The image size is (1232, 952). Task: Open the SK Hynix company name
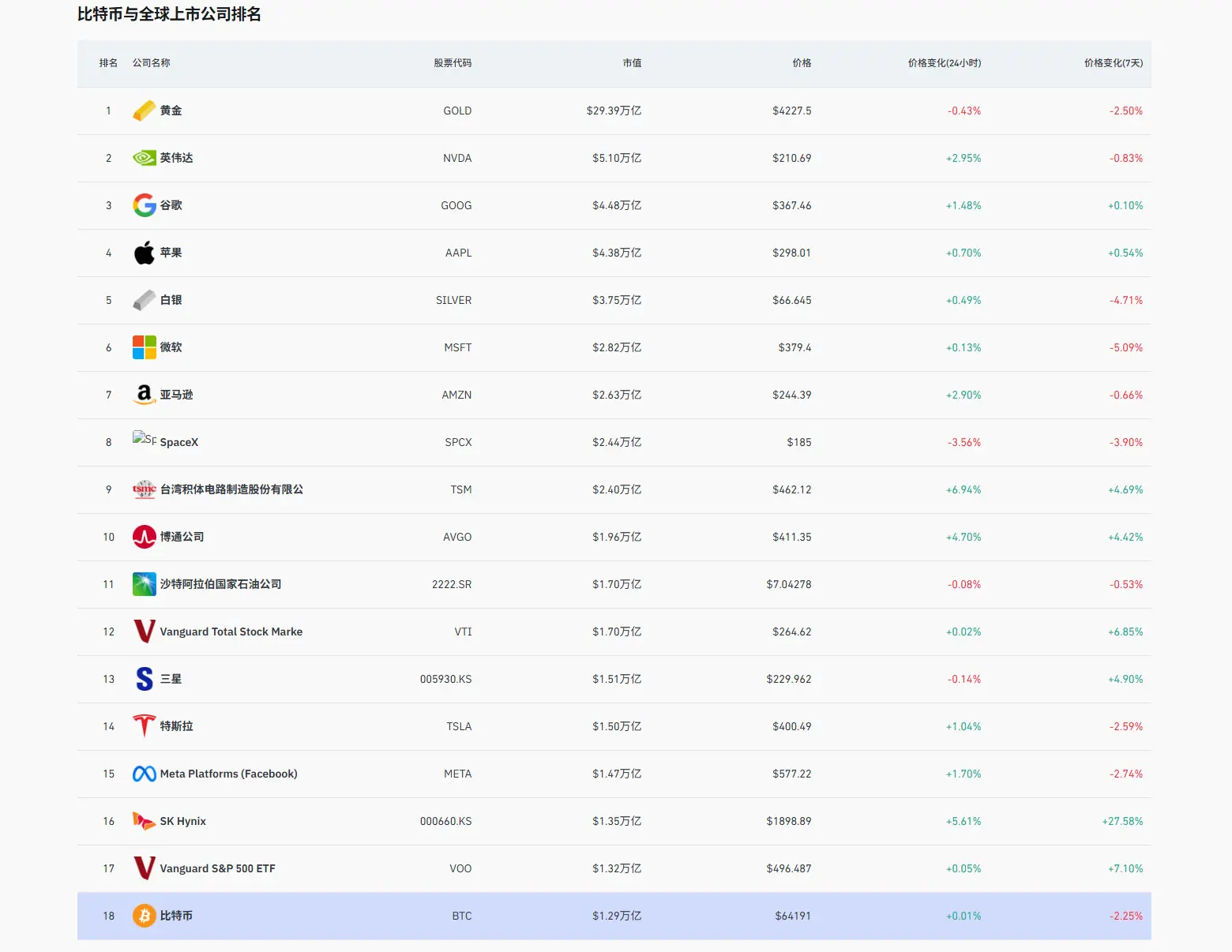[x=183, y=821]
